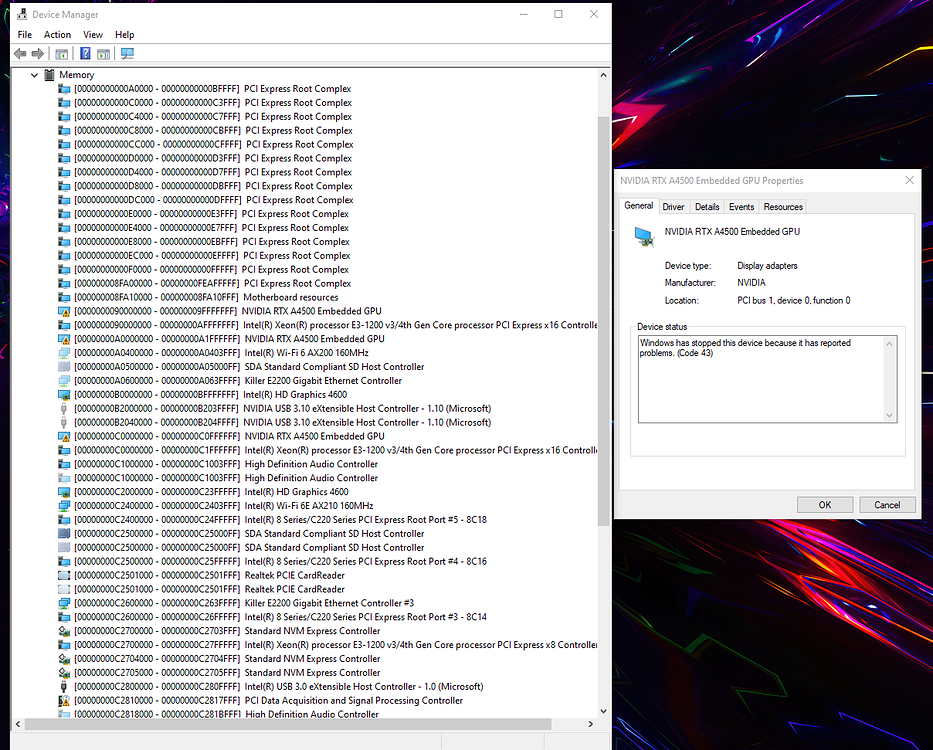Switch to the Driver tab
Screen dimensions: 933x750
click(x=673, y=206)
